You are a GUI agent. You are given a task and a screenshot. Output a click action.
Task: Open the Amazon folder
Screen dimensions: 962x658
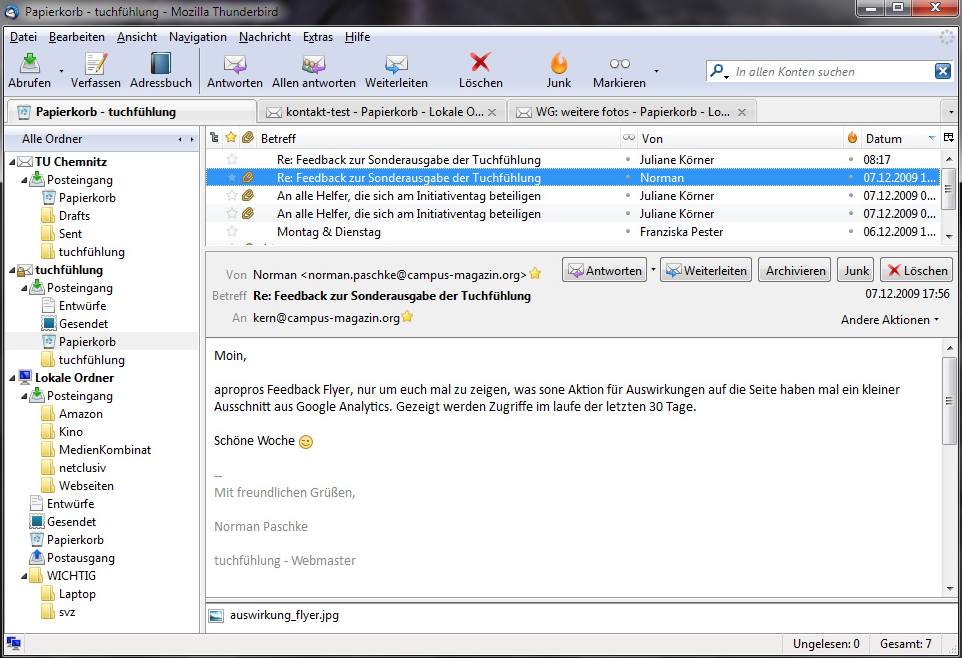(81, 414)
